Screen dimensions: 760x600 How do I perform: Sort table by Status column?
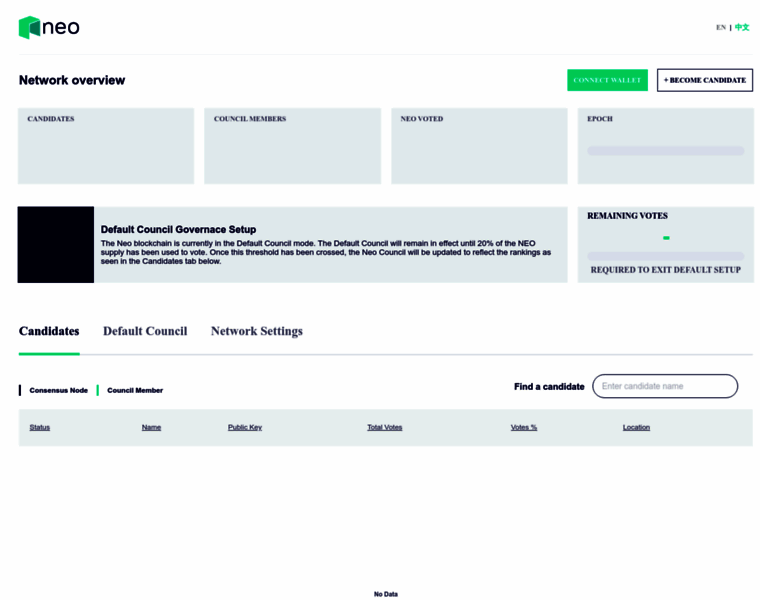pyautogui.click(x=40, y=427)
